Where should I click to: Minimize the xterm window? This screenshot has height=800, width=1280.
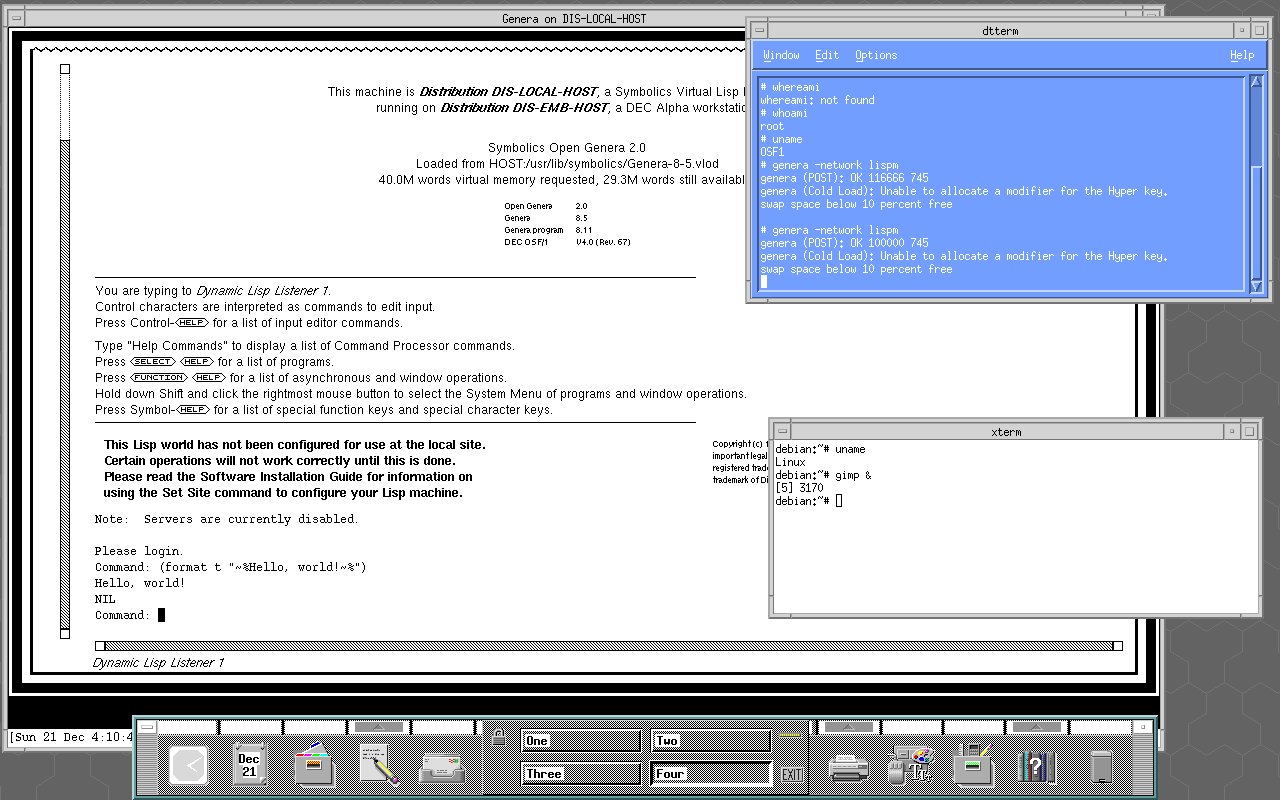(1232, 432)
